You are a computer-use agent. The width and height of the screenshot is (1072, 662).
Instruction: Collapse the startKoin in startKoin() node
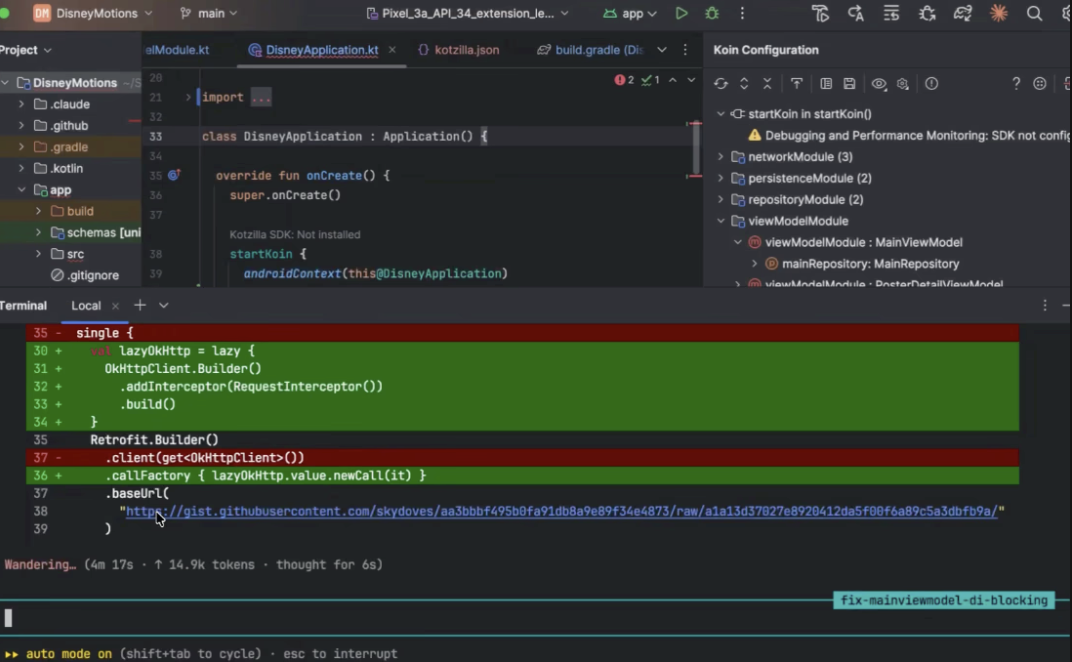tap(721, 114)
